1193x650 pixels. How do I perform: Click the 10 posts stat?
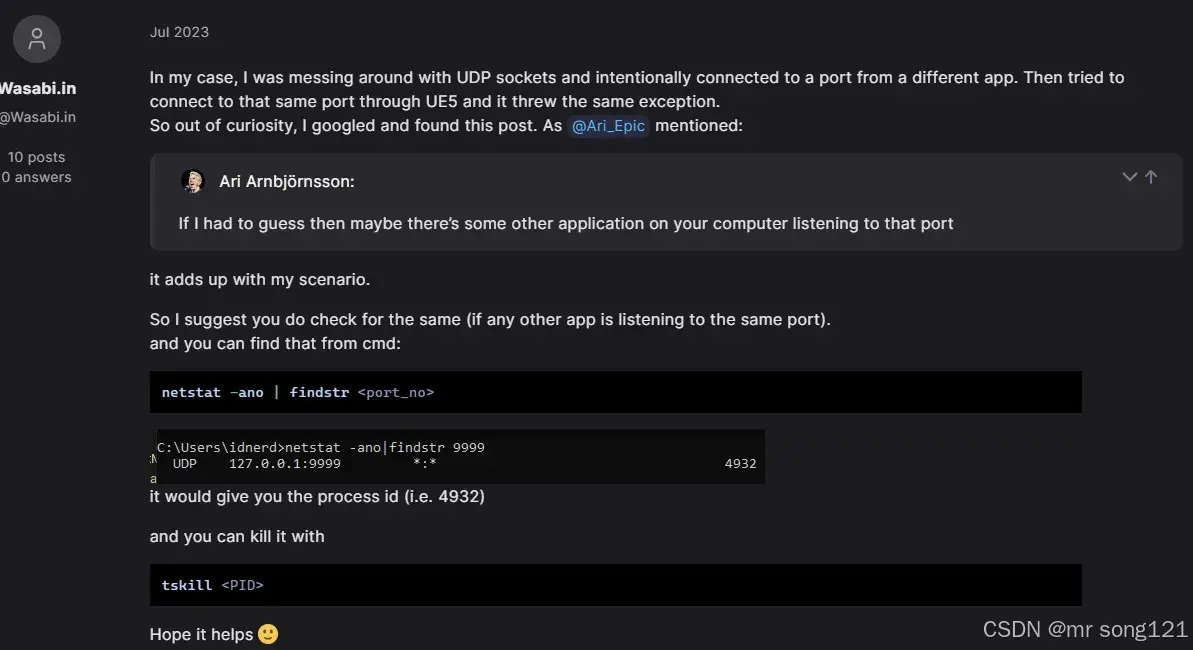[x=37, y=156]
